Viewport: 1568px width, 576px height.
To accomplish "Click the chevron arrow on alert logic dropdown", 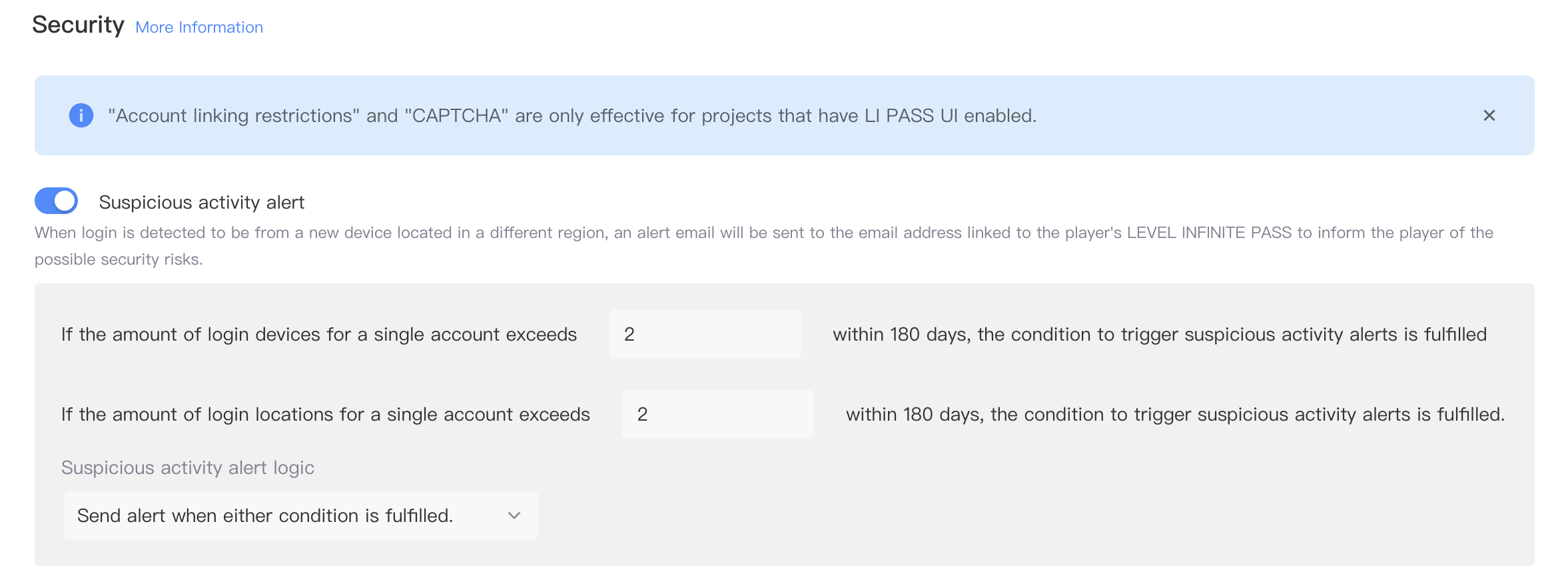I will point(514,515).
